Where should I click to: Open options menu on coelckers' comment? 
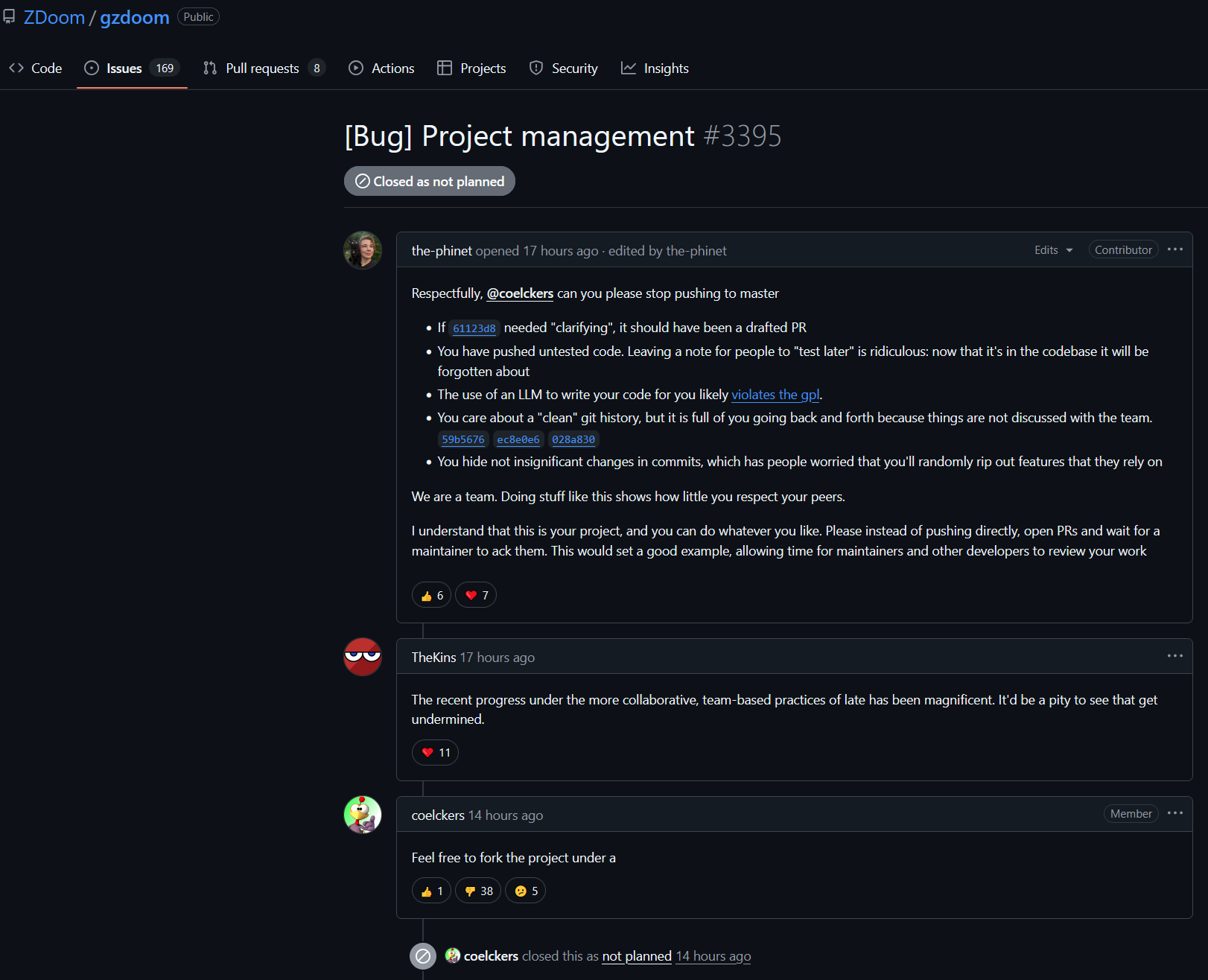(x=1175, y=813)
